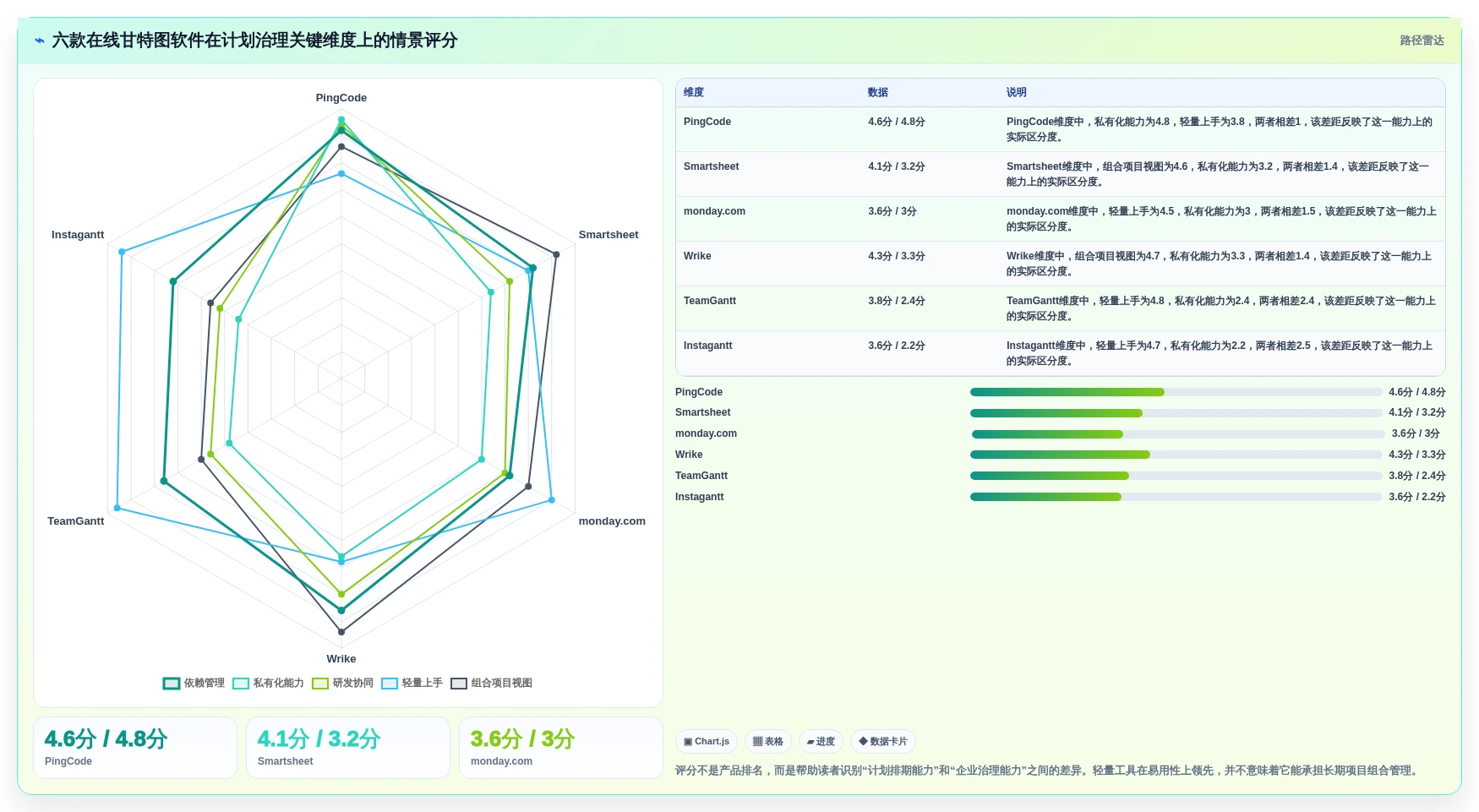Image resolution: width=1479 pixels, height=812 pixels.
Task: Open the Smartsheet 4.1分 / 3.2分 summary card
Action: (348, 748)
